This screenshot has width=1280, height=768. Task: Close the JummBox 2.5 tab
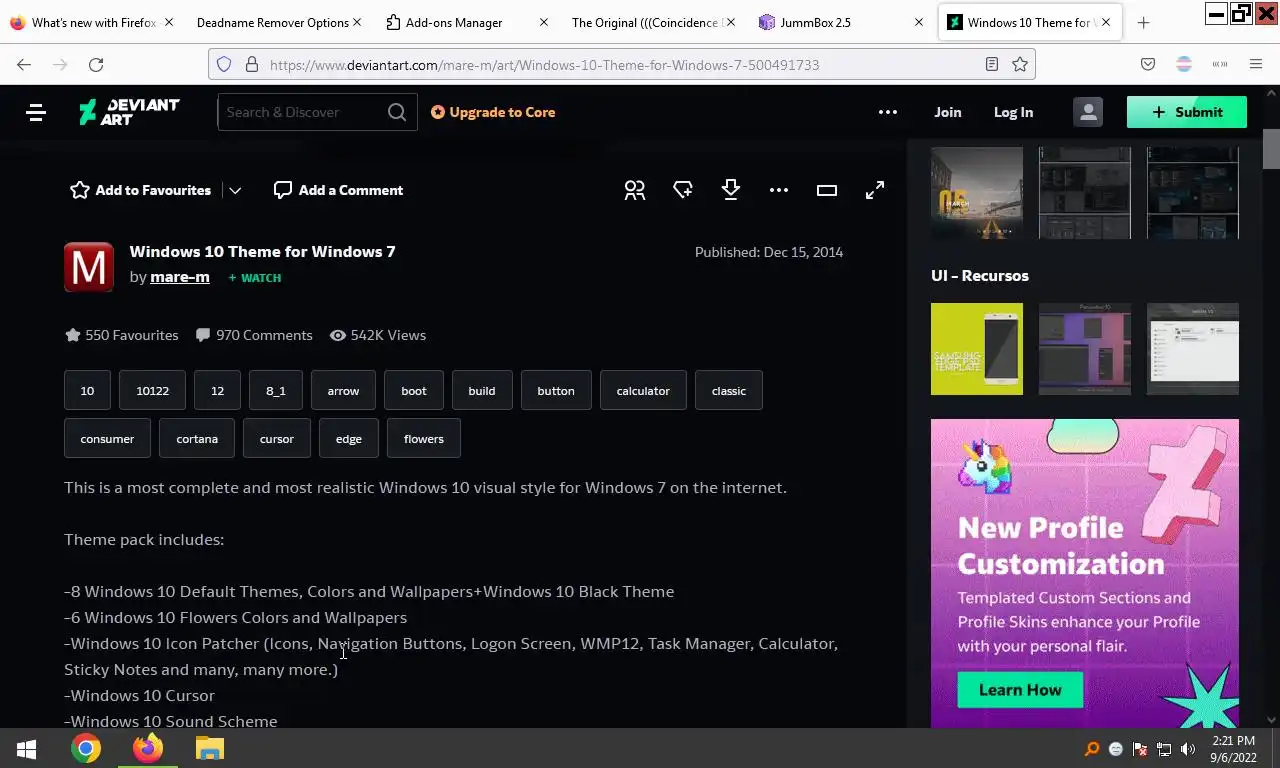(x=919, y=22)
